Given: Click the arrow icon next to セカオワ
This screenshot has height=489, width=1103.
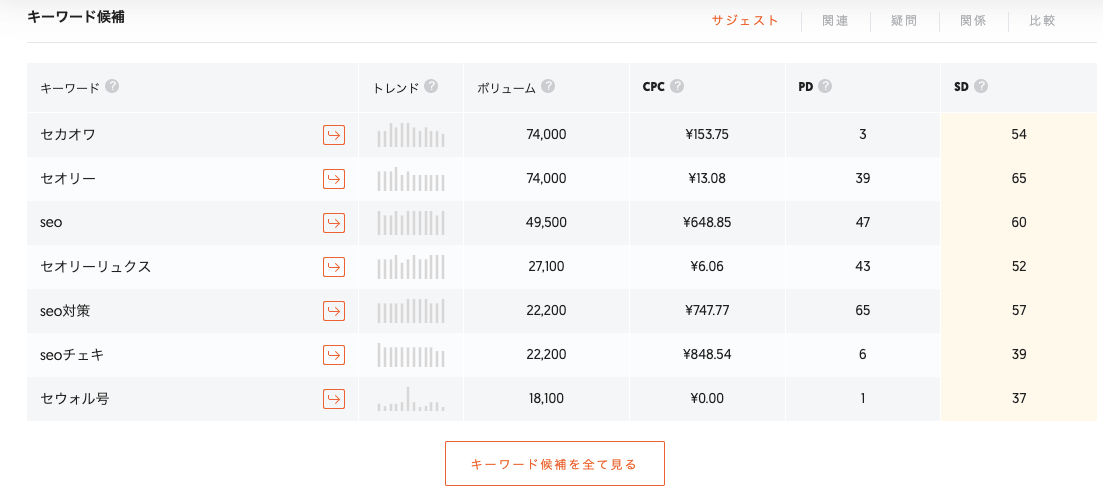Looking at the screenshot, I should coord(334,135).
